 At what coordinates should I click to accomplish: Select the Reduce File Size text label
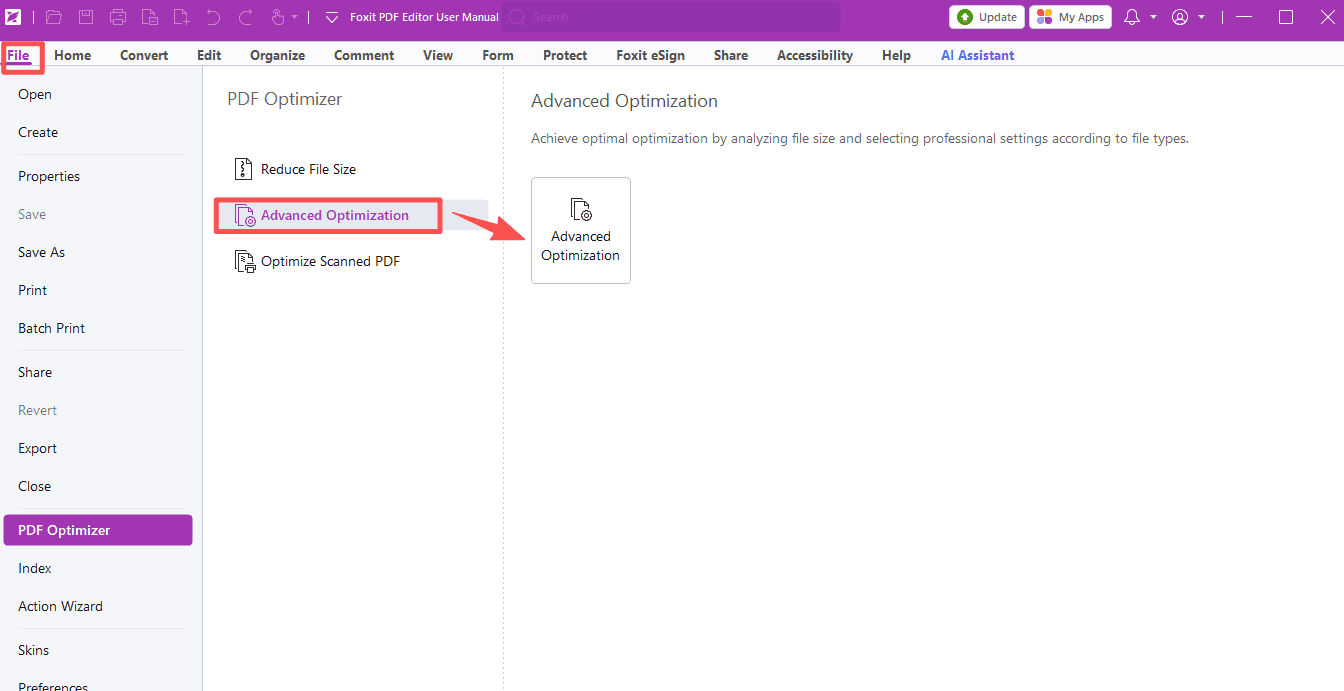click(308, 169)
